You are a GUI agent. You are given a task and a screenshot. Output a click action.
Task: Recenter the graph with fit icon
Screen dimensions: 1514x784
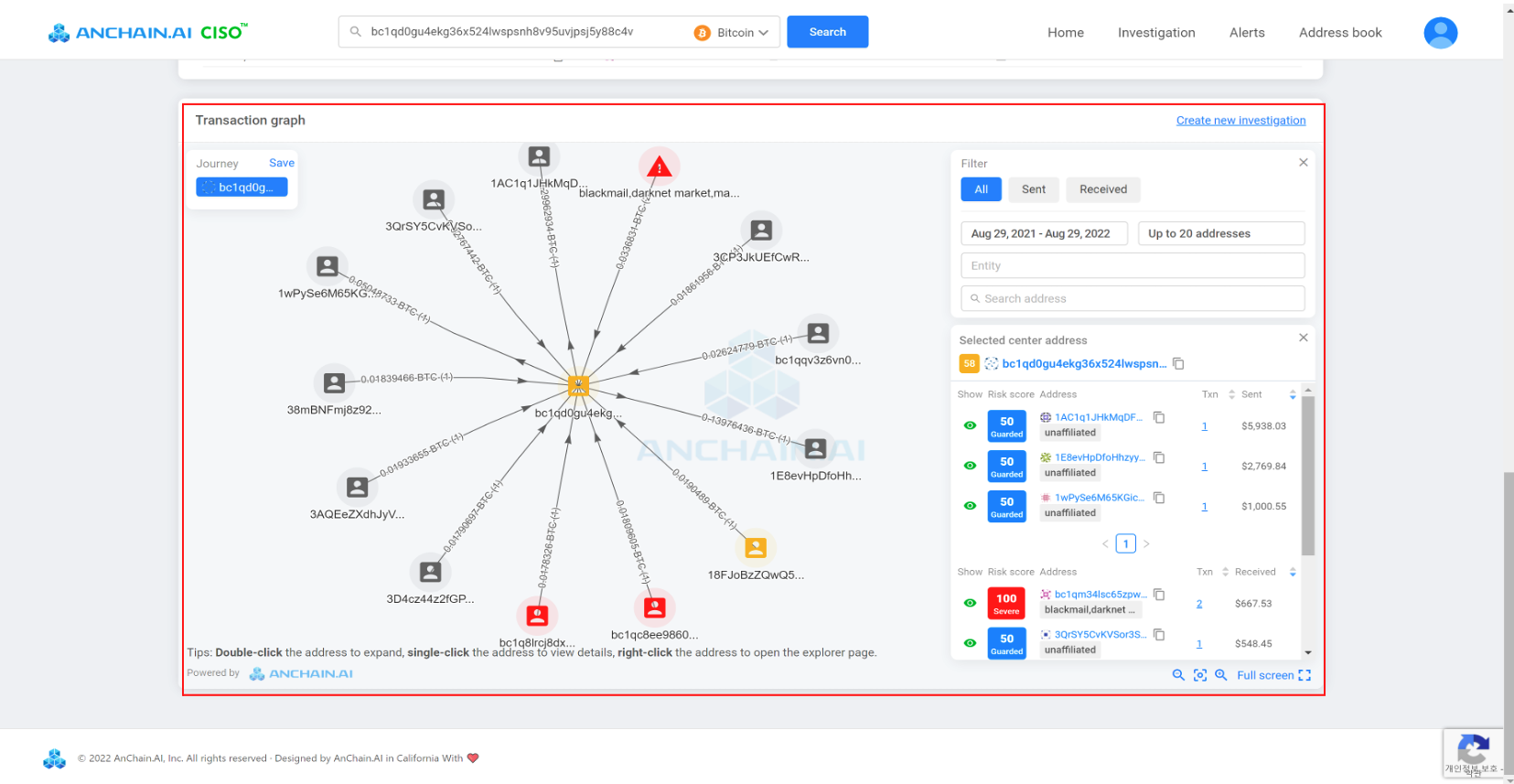[1200, 675]
